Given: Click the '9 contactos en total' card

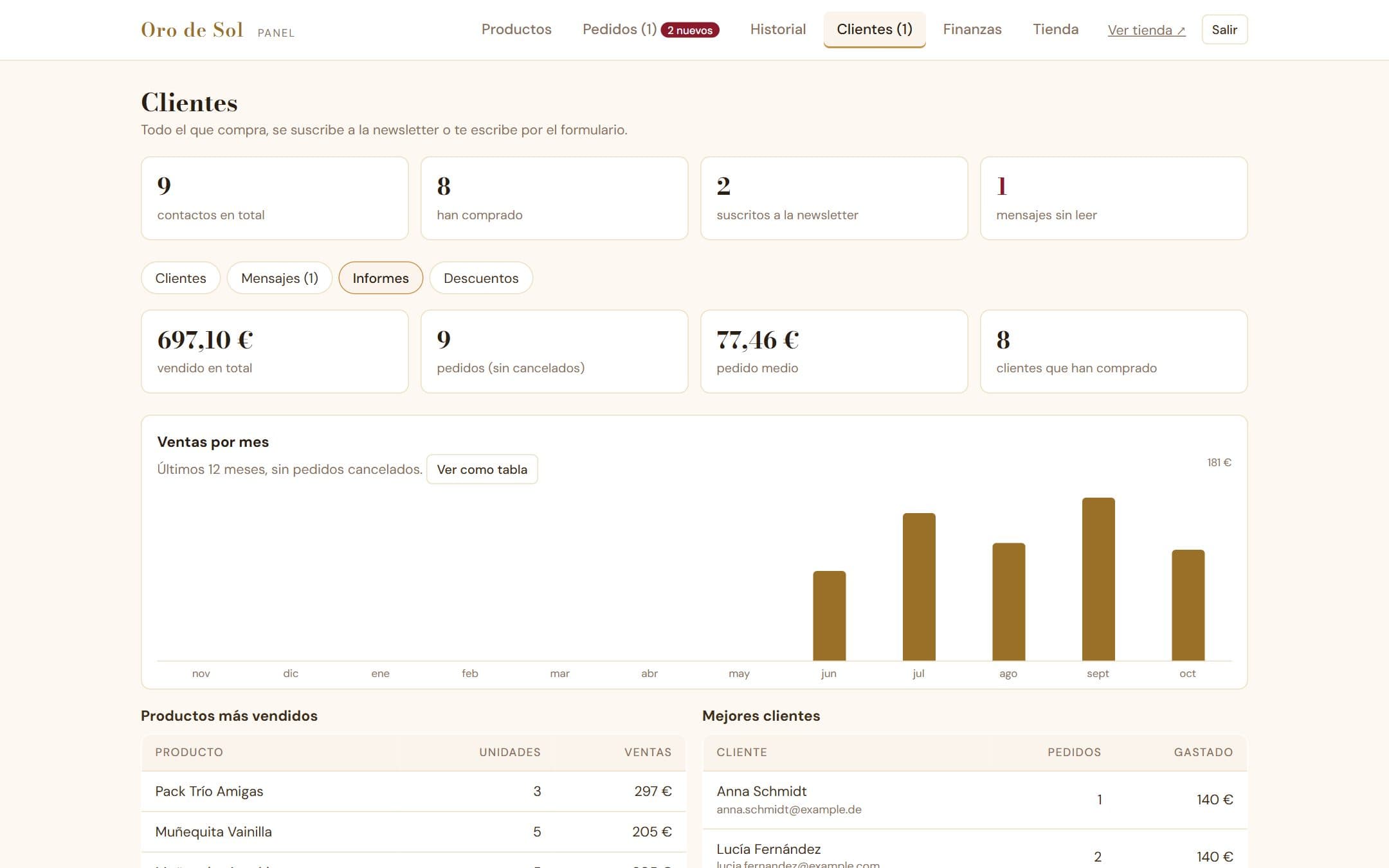Looking at the screenshot, I should (x=275, y=198).
